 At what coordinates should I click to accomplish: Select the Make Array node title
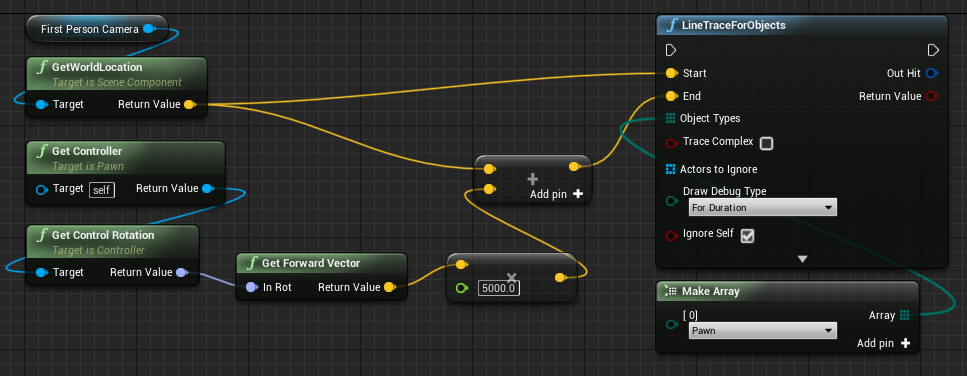tap(710, 291)
